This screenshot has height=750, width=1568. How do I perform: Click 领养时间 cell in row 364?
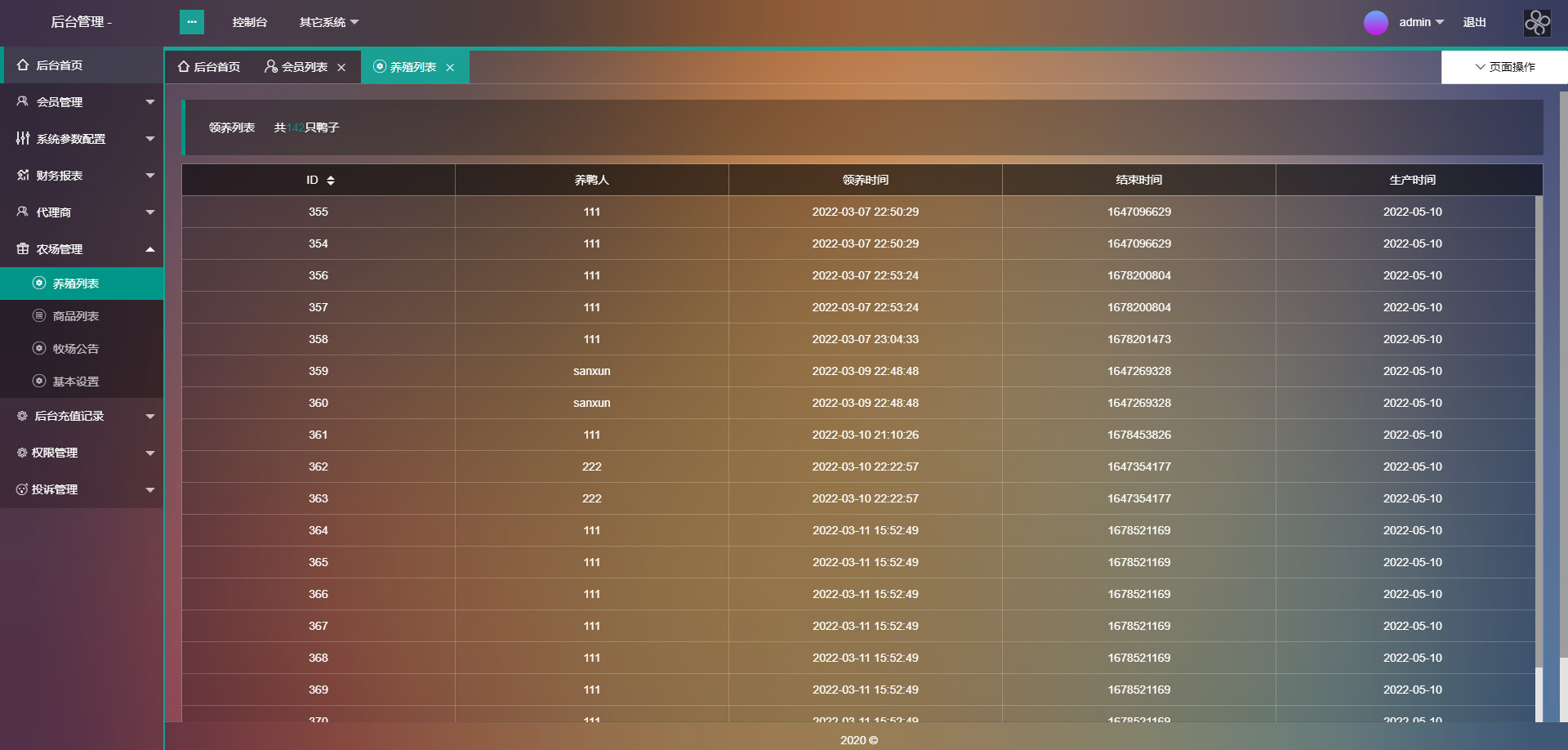coord(866,530)
